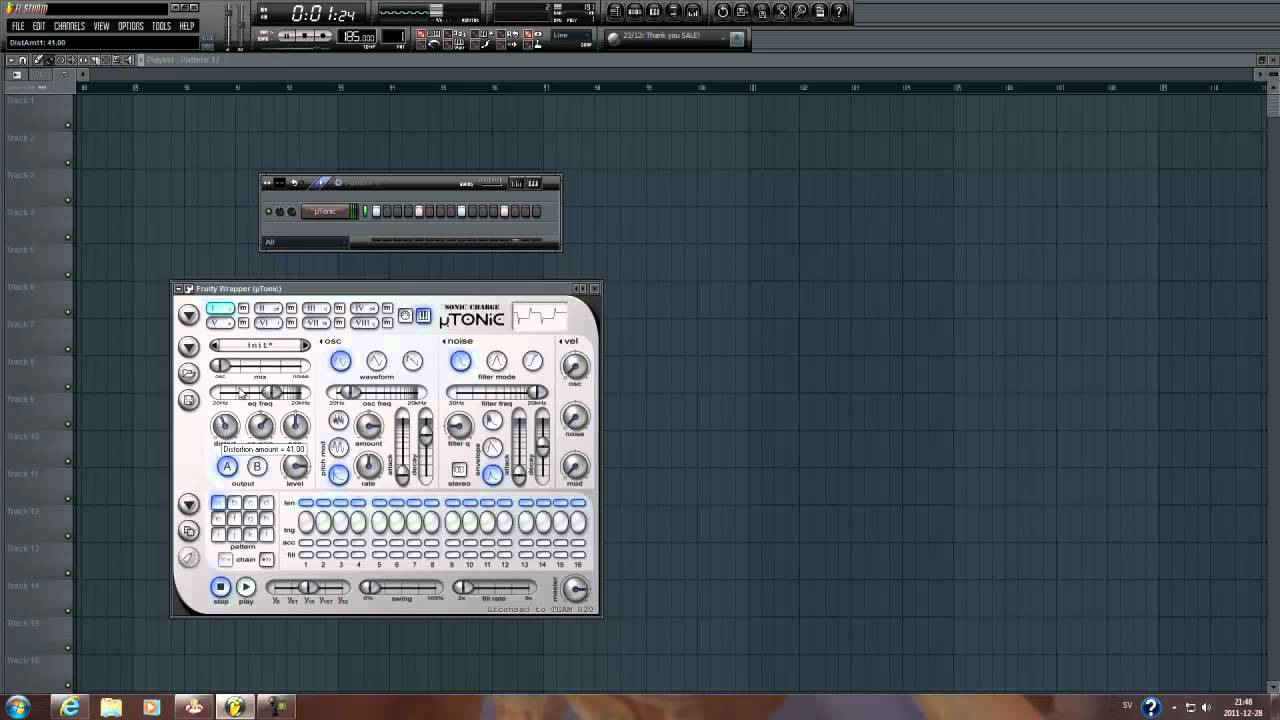Viewport: 1280px width, 720px height.
Task: Select drum channel IV in µTonic
Action: (x=364, y=308)
